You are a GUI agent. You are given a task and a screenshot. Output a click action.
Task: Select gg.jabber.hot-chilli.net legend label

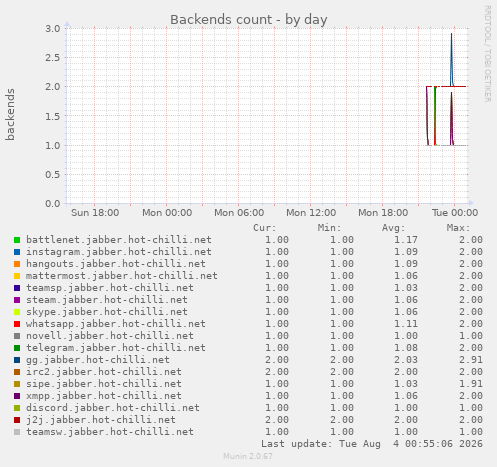98,360
